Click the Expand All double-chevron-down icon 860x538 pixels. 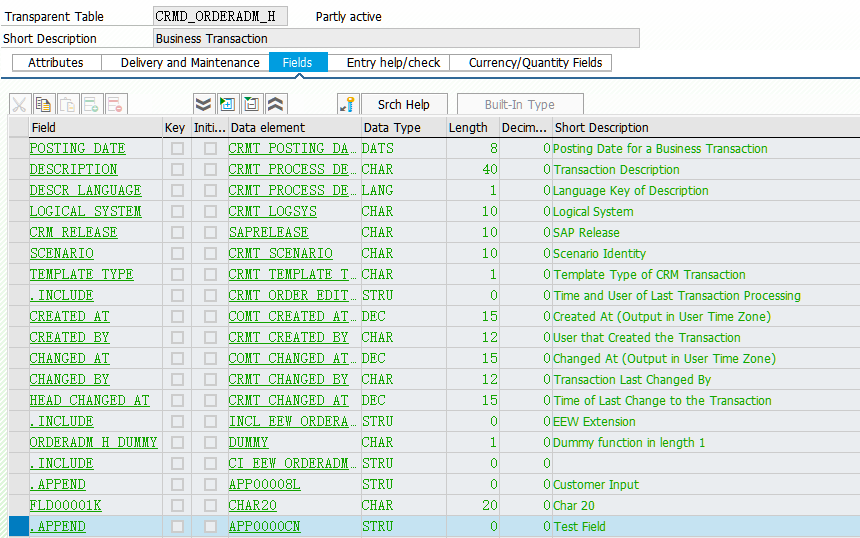(x=203, y=104)
